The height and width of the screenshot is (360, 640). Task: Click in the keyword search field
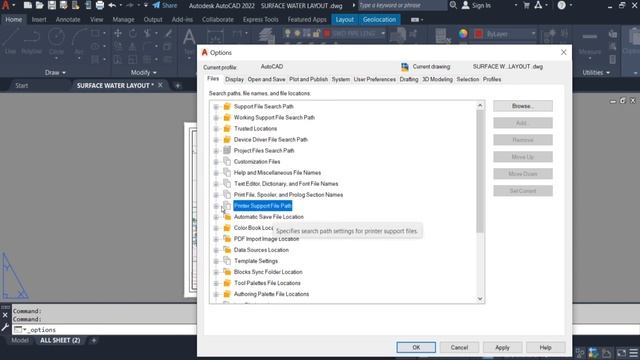[x=402, y=5]
